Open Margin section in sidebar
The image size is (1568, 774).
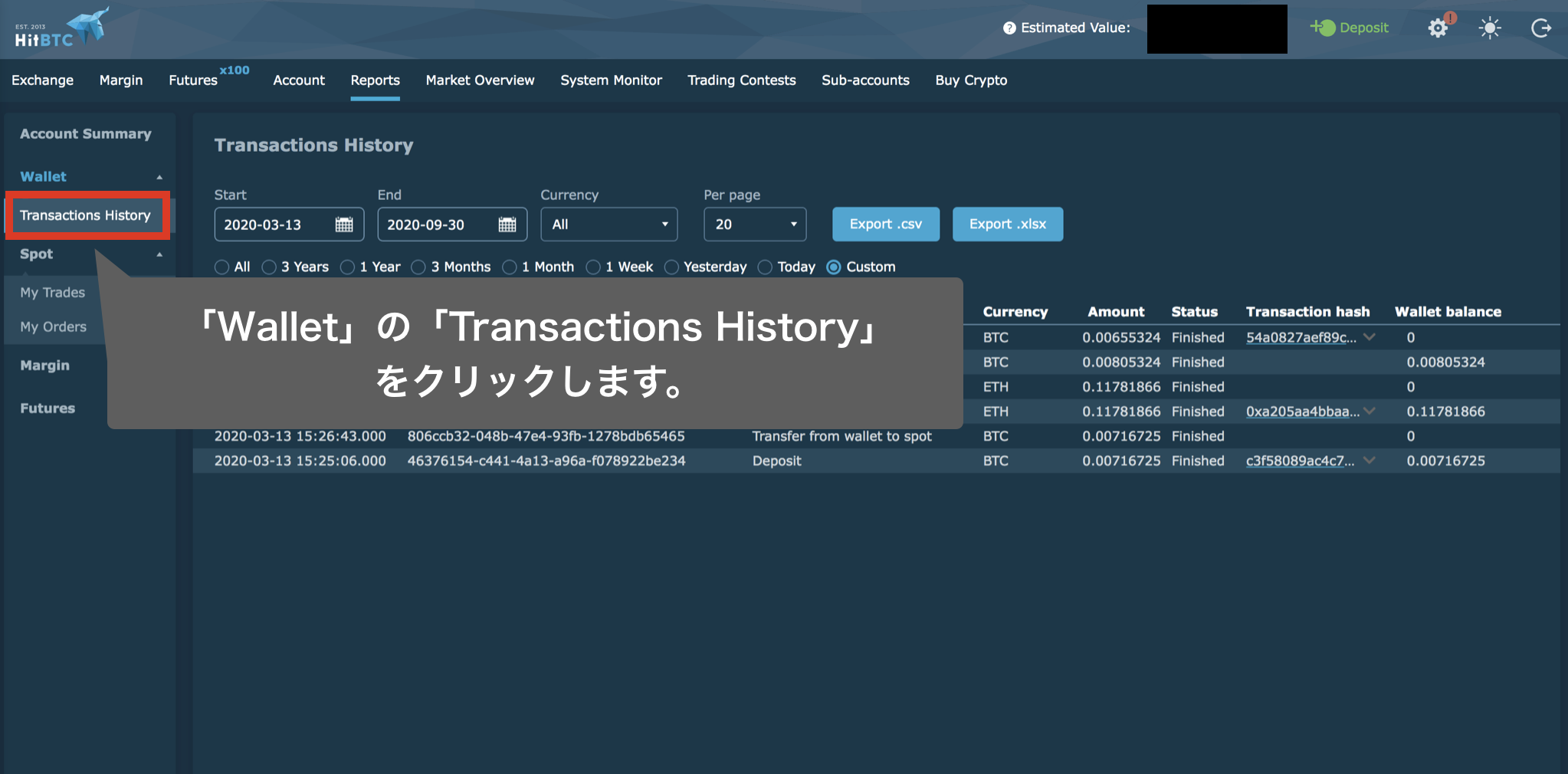pyautogui.click(x=44, y=366)
